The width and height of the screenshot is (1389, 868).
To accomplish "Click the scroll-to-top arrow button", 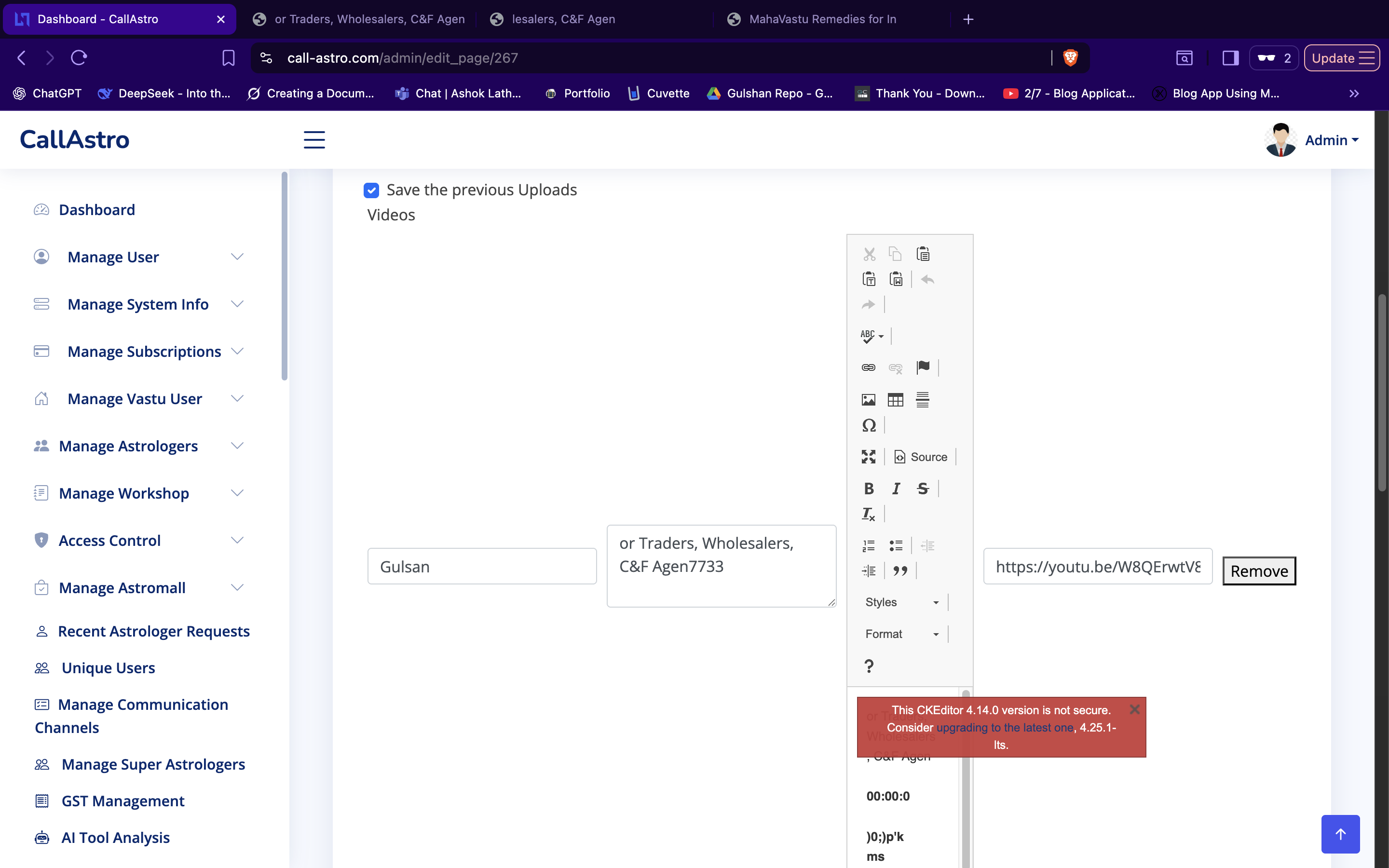I will pos(1340,834).
